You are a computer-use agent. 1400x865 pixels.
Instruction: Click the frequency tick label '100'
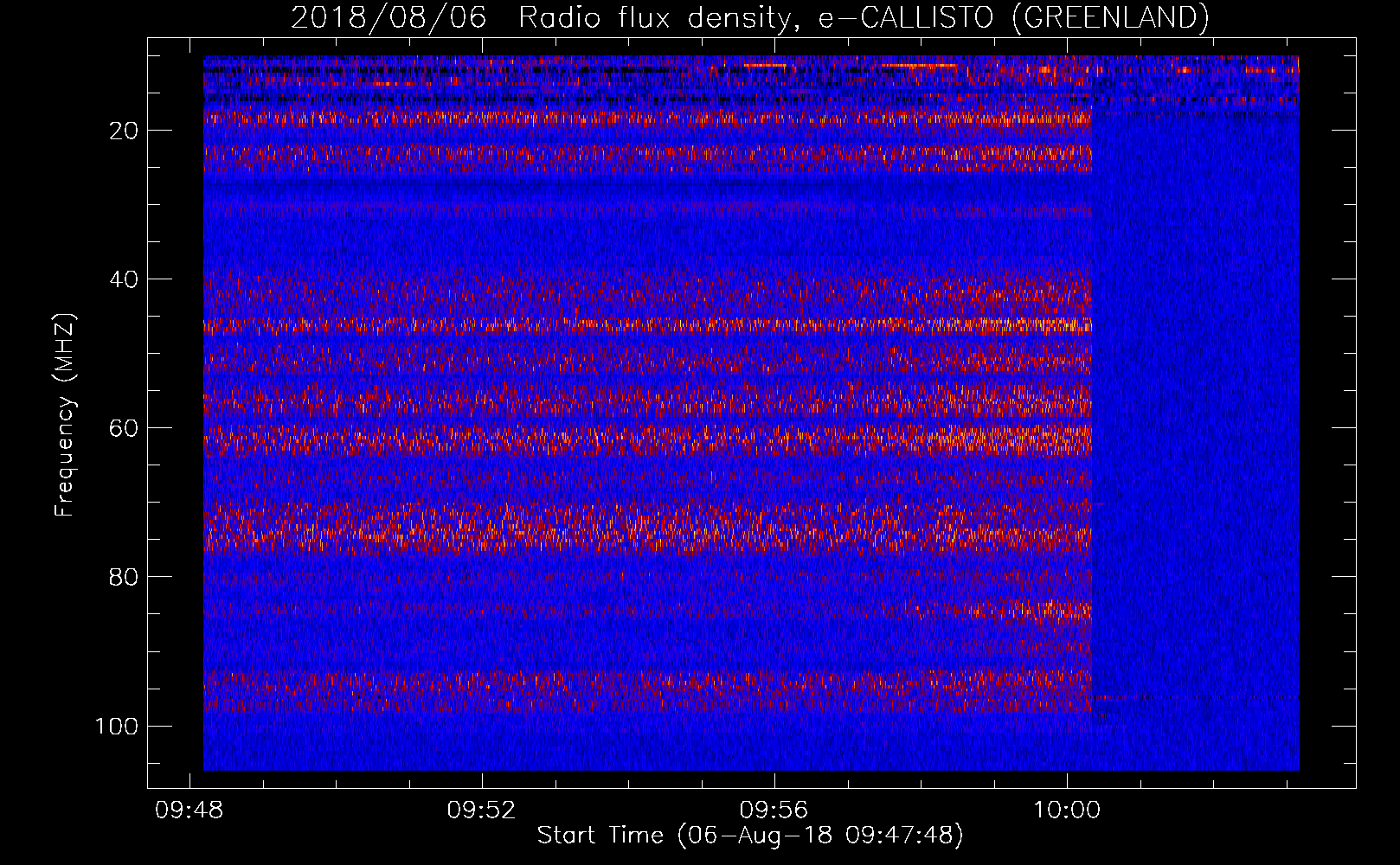click(117, 726)
